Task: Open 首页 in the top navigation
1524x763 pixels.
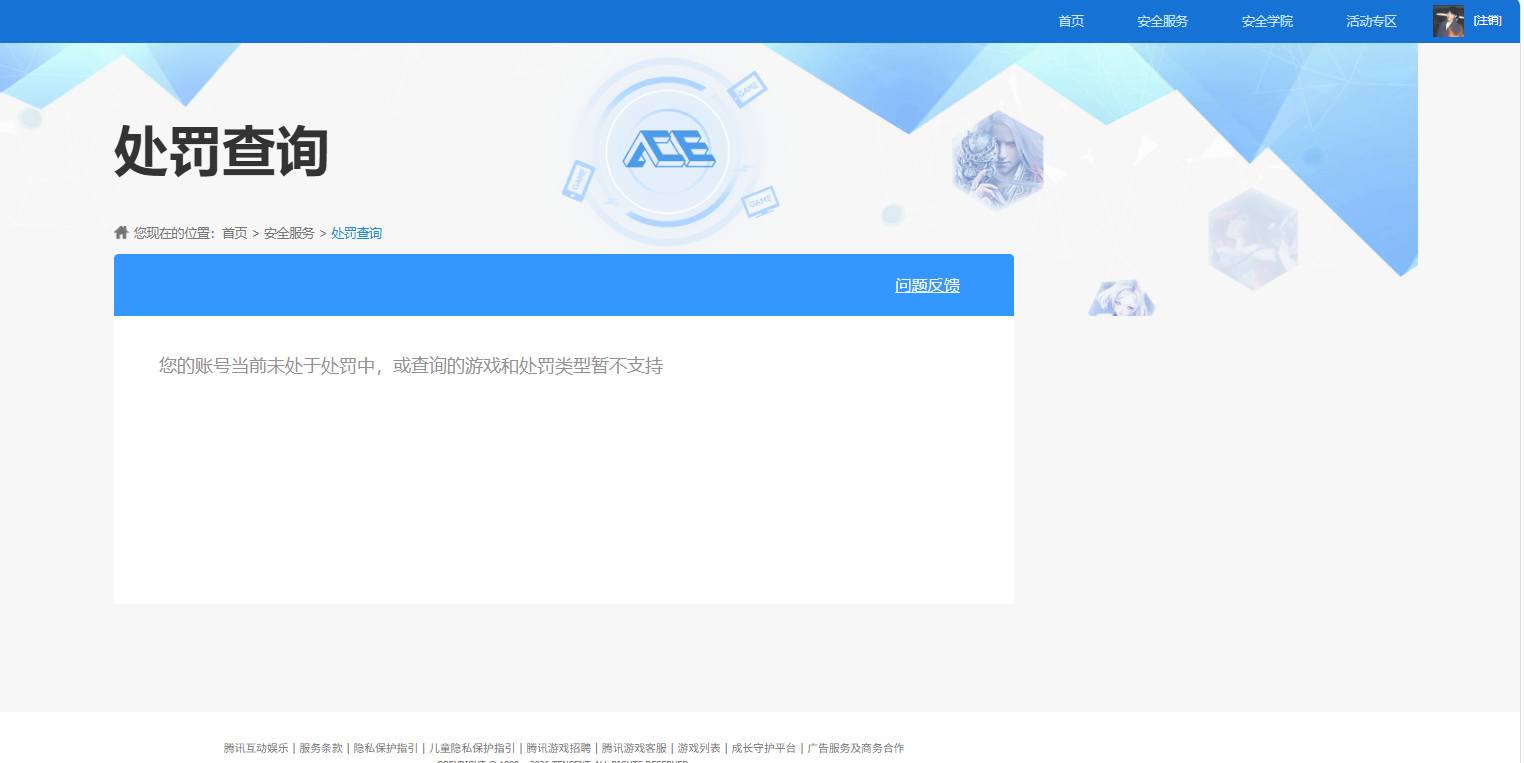Action: 1070,21
